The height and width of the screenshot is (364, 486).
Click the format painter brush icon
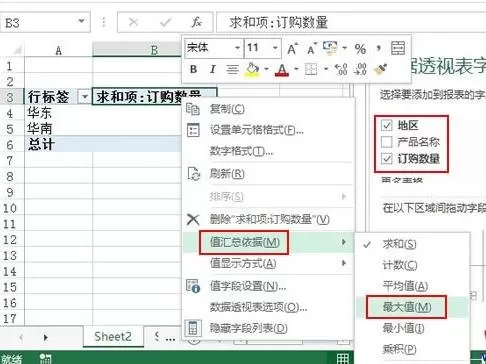[381, 69]
